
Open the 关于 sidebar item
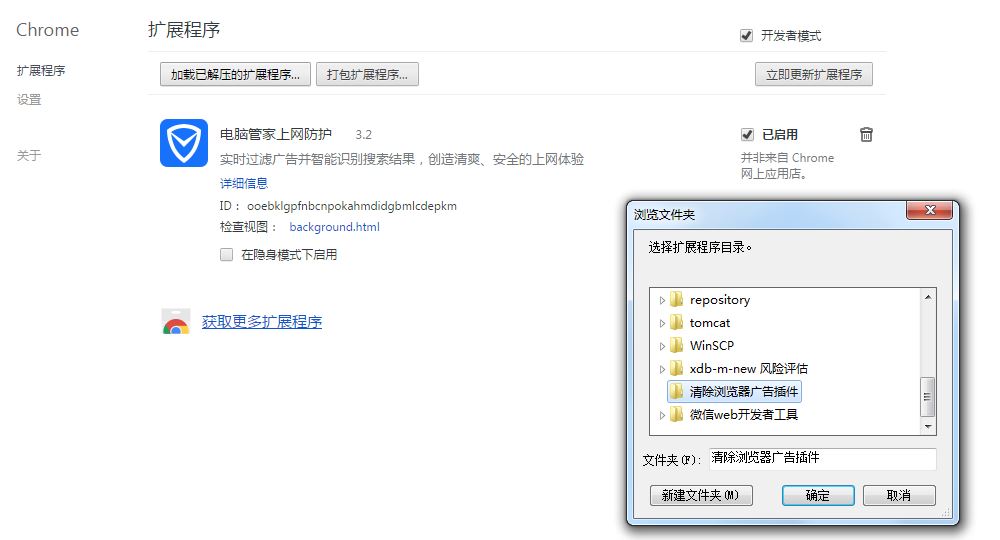coord(29,155)
